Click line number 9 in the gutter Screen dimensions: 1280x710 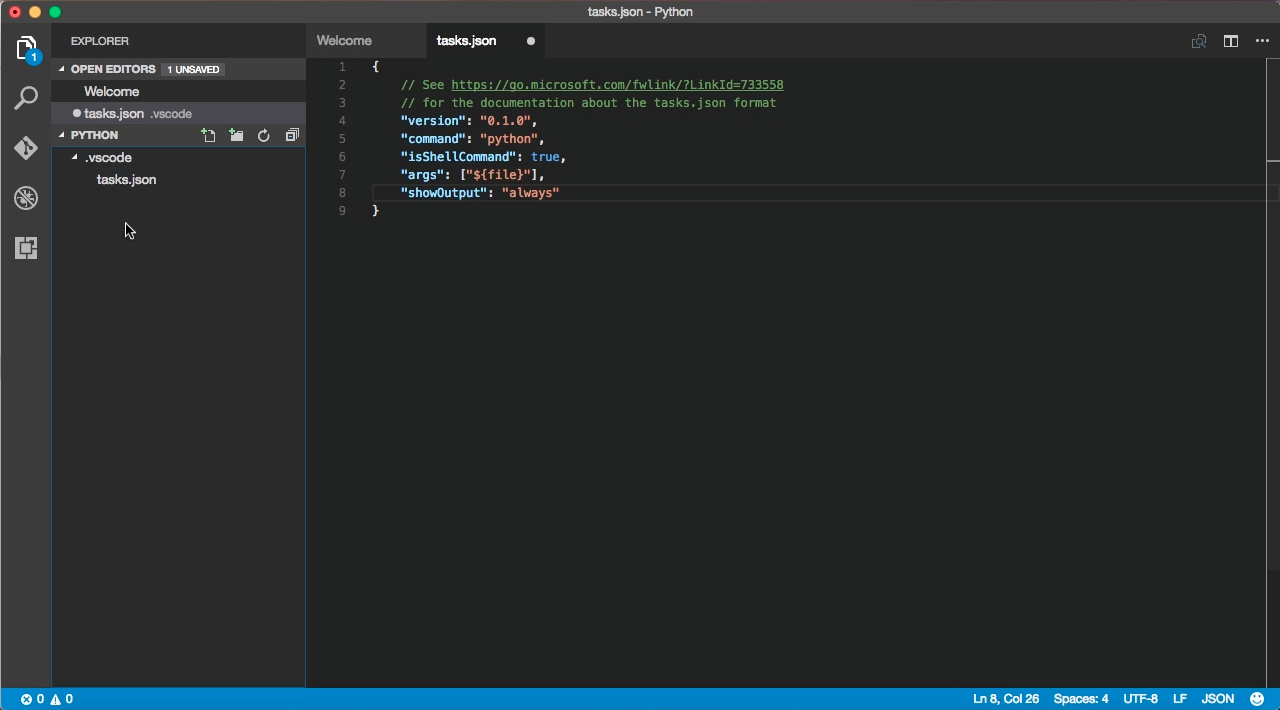coord(342,211)
